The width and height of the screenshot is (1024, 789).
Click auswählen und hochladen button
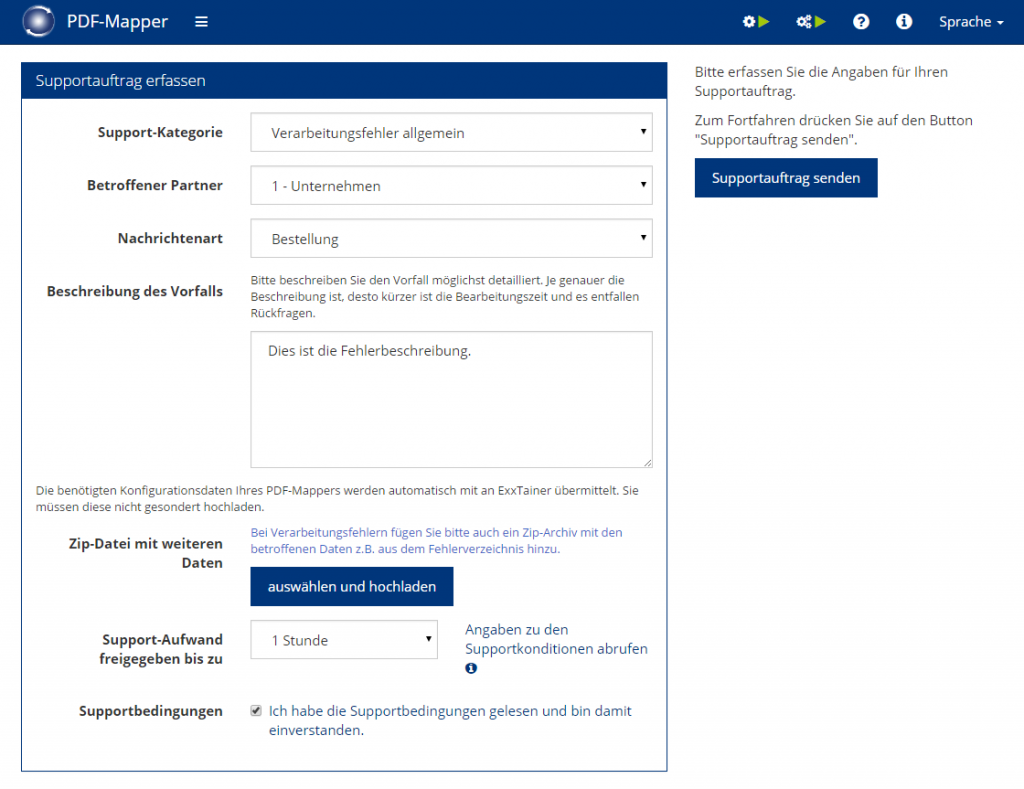pos(351,587)
